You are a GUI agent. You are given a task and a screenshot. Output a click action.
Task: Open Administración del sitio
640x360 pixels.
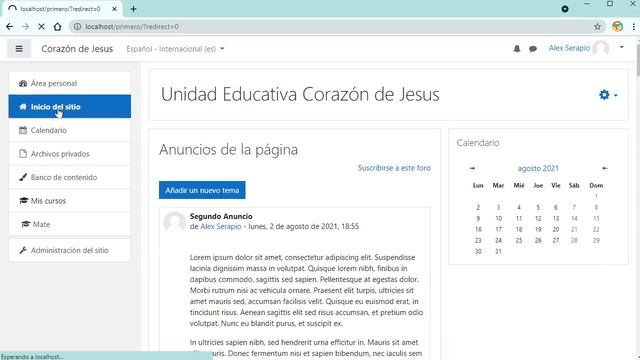tap(70, 250)
